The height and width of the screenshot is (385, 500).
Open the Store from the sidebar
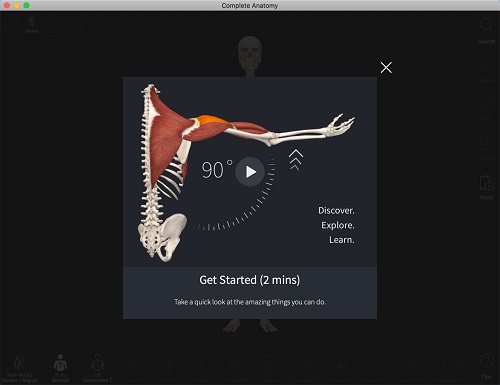486,187
